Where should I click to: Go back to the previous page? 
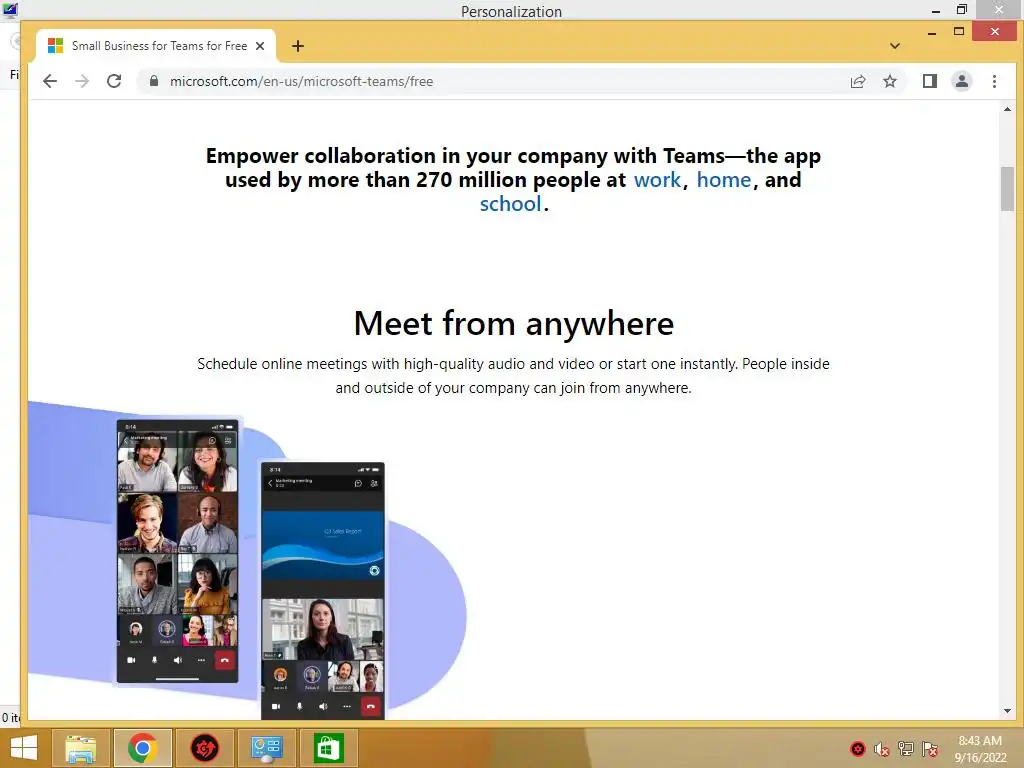click(50, 81)
